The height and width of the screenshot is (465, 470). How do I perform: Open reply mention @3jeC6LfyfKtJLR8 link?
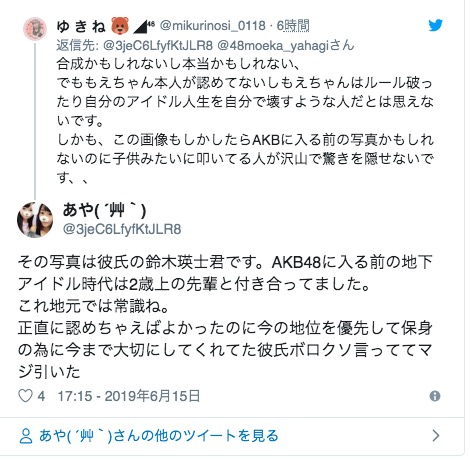point(158,45)
